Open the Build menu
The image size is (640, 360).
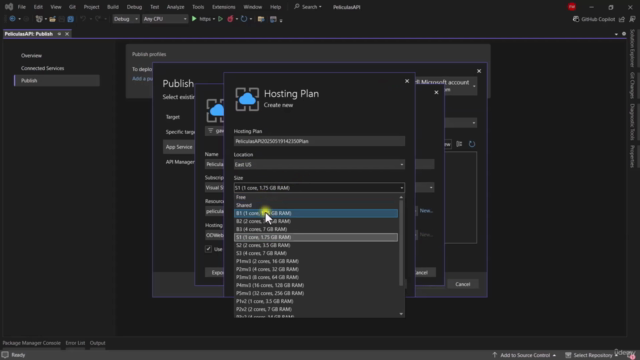coord(113,7)
